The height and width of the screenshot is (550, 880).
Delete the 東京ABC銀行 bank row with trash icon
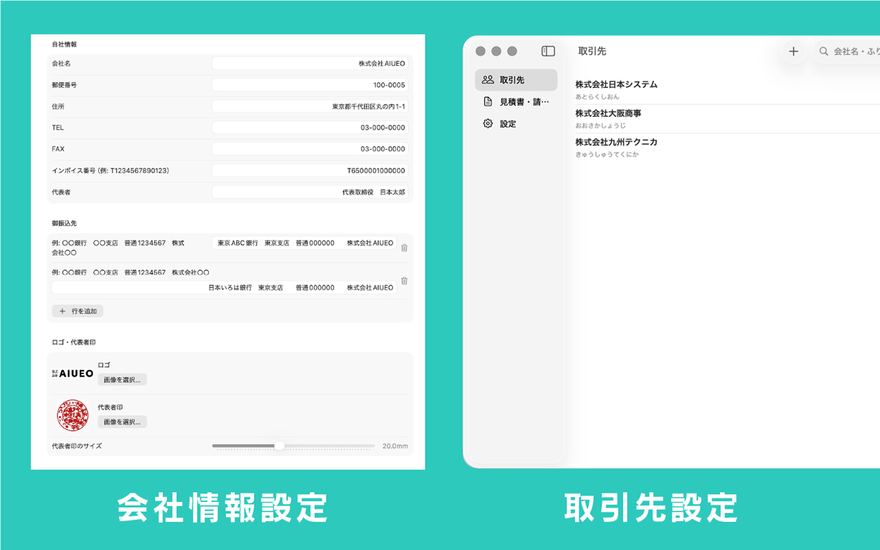coord(404,248)
